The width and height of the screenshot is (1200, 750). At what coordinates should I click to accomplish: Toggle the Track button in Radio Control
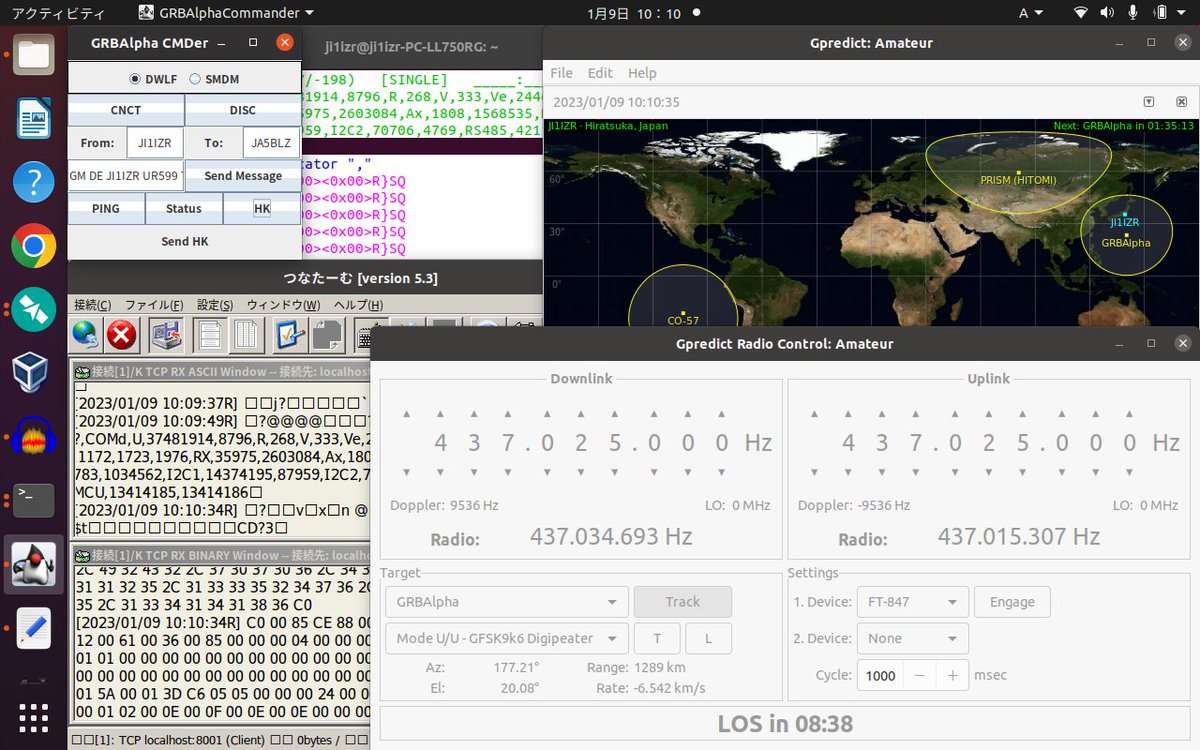coord(683,602)
